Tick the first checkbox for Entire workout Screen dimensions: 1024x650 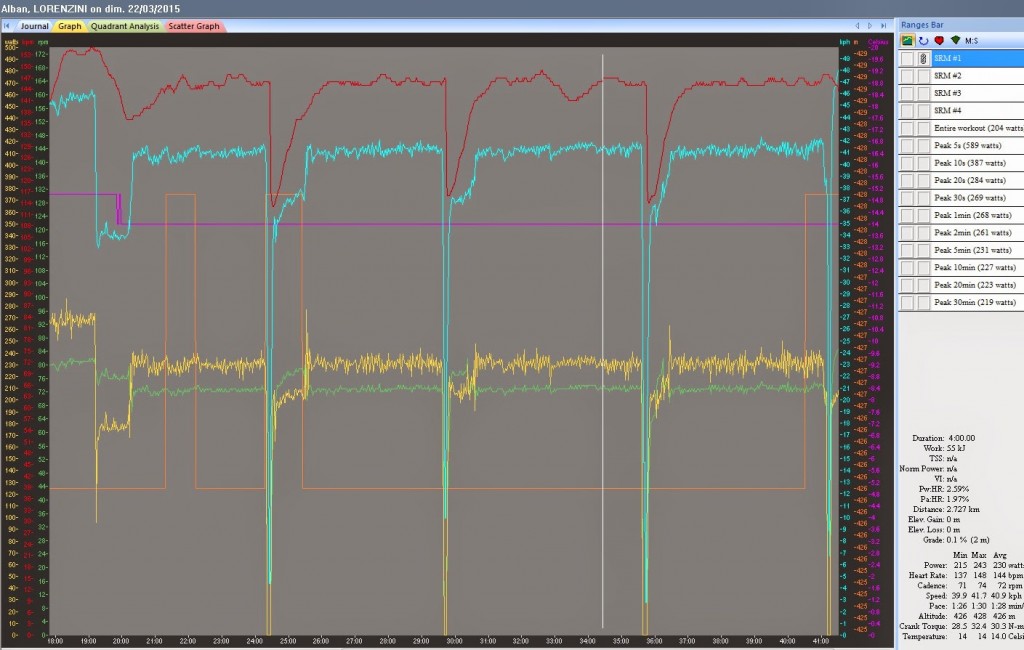[906, 128]
